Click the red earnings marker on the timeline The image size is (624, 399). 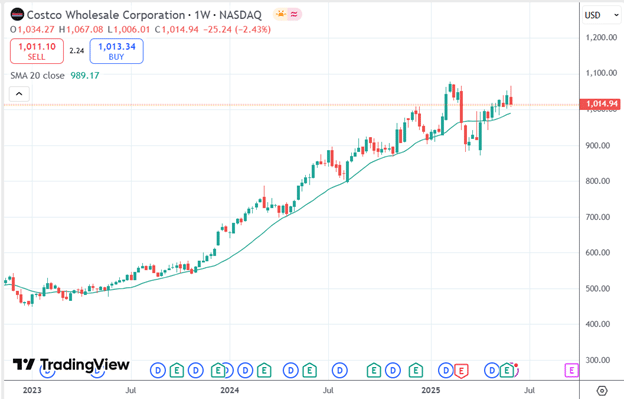461,371
